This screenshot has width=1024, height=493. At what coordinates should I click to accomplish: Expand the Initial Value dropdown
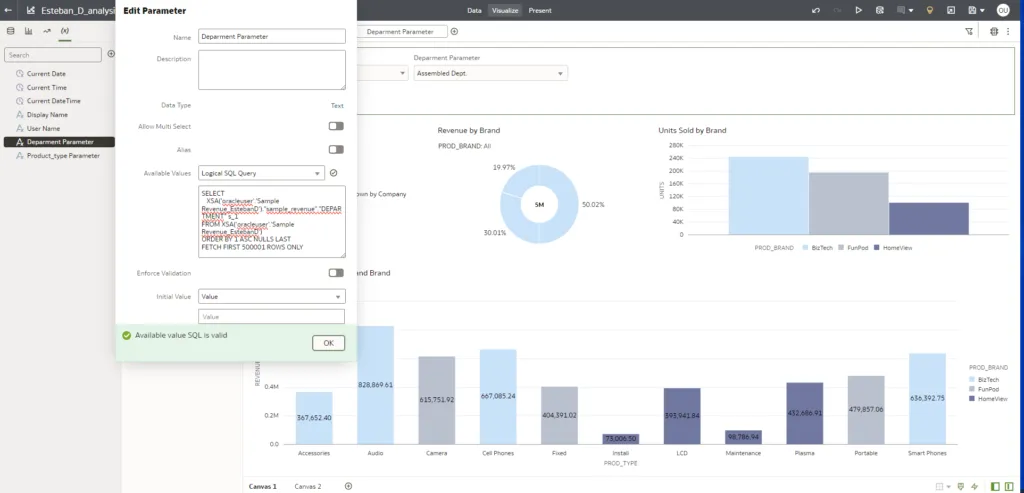[271, 296]
